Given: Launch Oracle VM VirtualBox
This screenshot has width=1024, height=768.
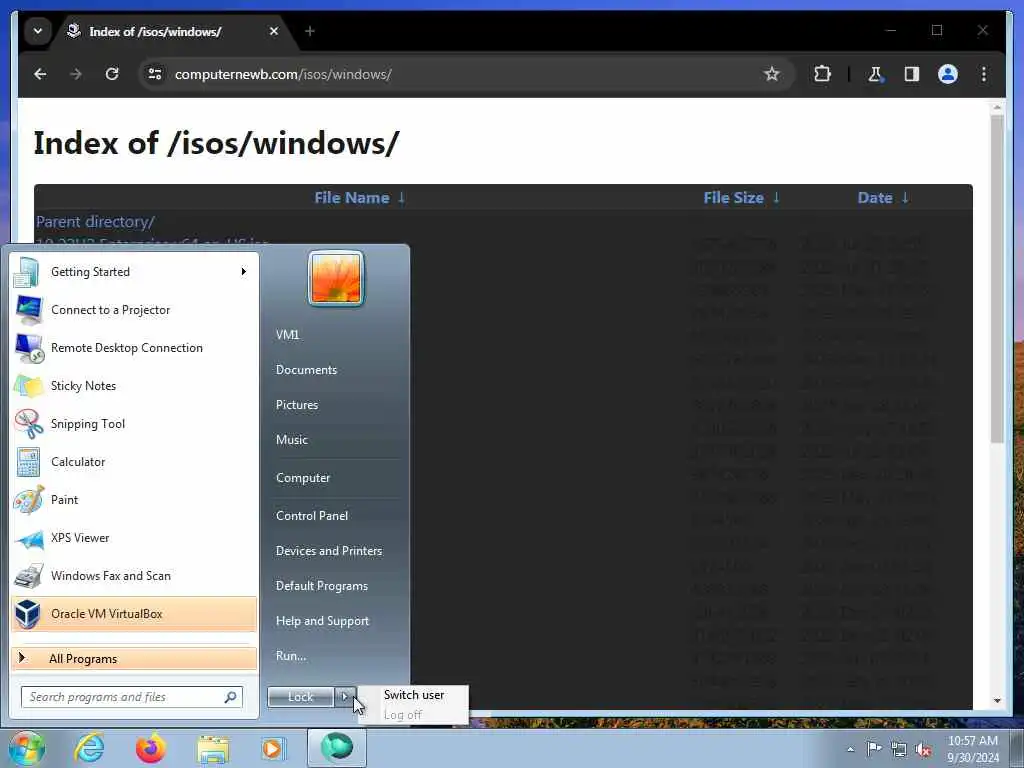Looking at the screenshot, I should pyautogui.click(x=135, y=614).
